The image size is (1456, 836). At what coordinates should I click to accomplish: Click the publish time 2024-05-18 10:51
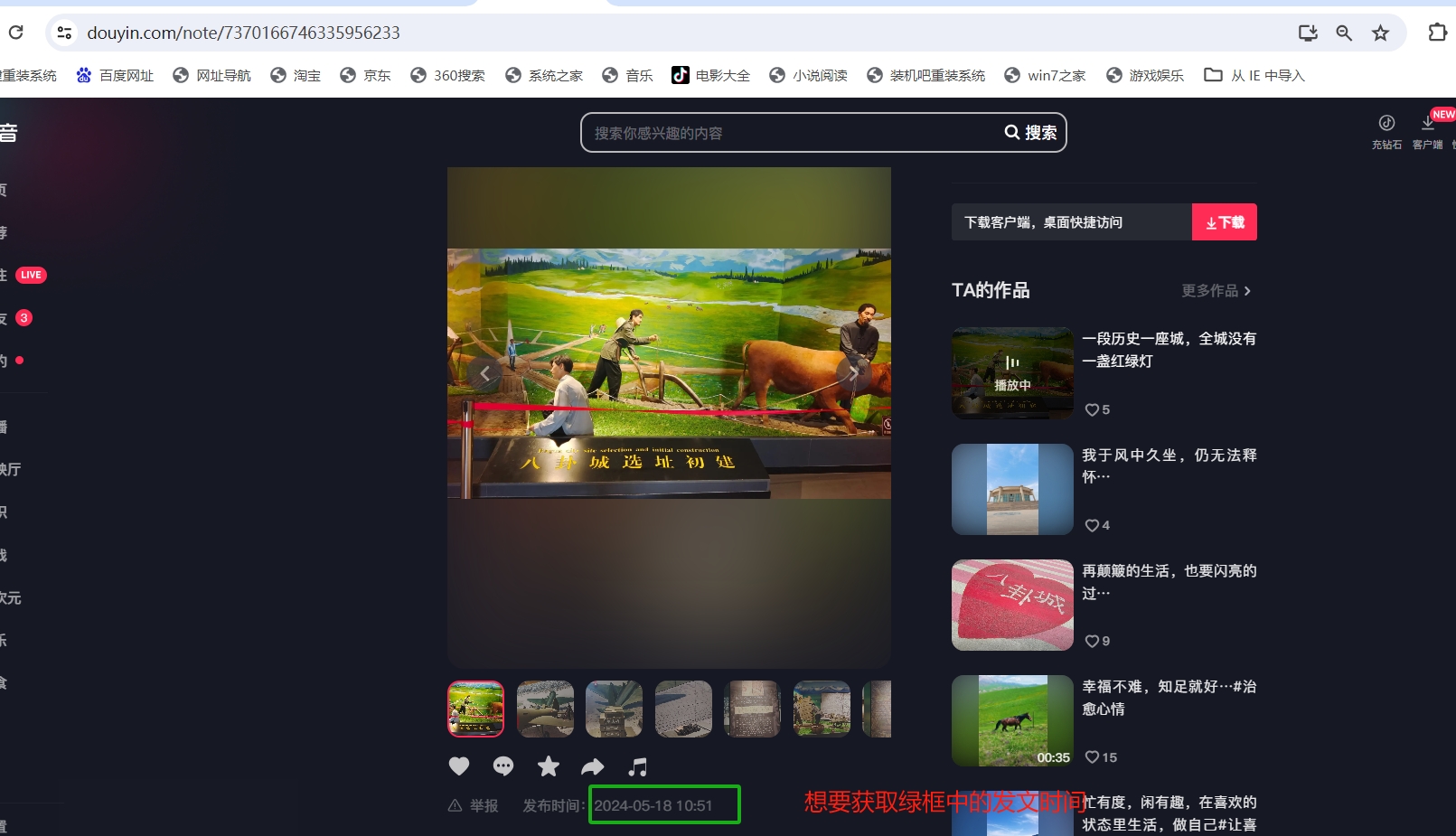click(653, 805)
